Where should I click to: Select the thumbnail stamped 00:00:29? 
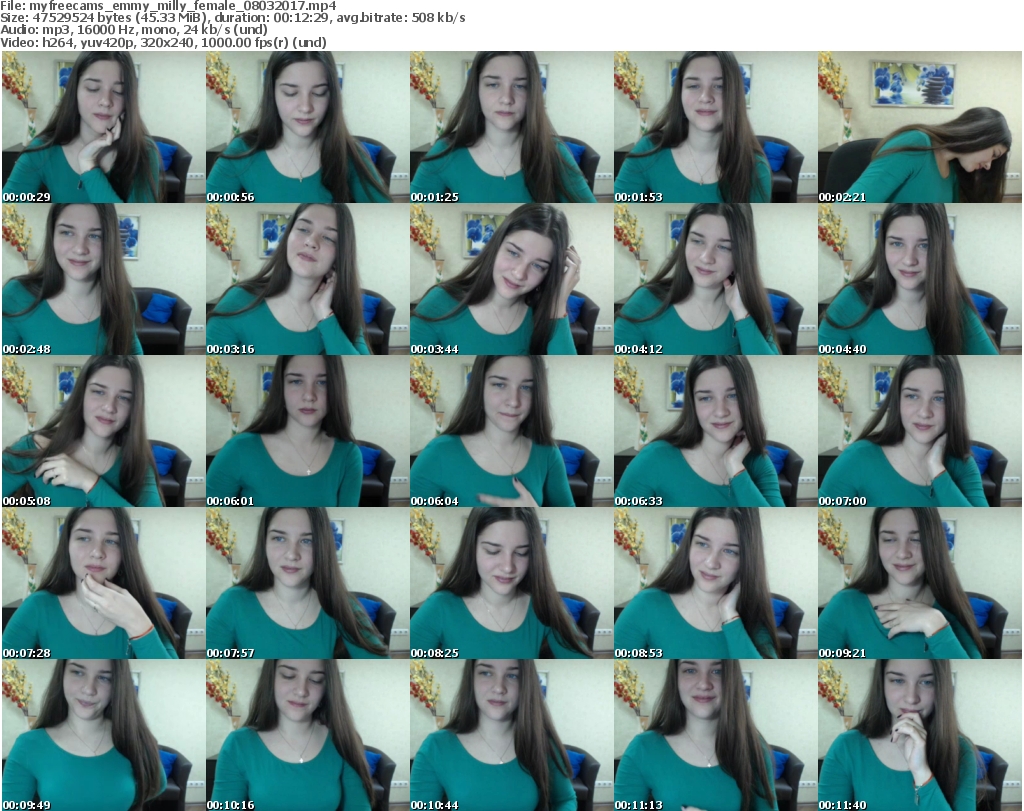pos(103,127)
